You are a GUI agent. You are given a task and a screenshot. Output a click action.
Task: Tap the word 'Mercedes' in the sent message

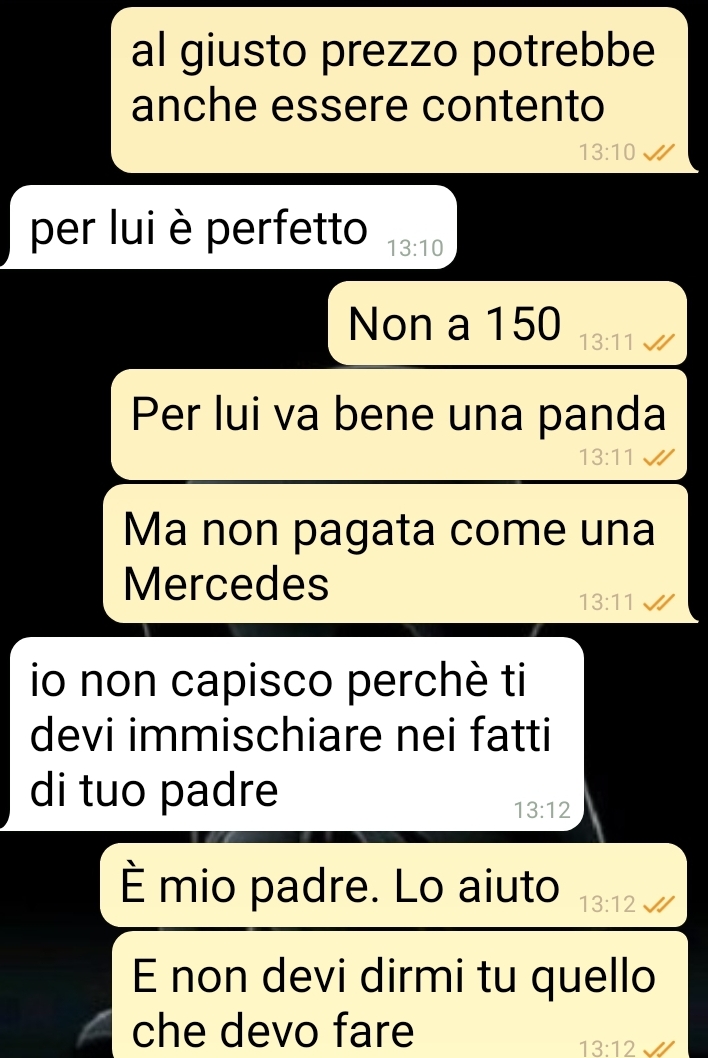tap(226, 584)
